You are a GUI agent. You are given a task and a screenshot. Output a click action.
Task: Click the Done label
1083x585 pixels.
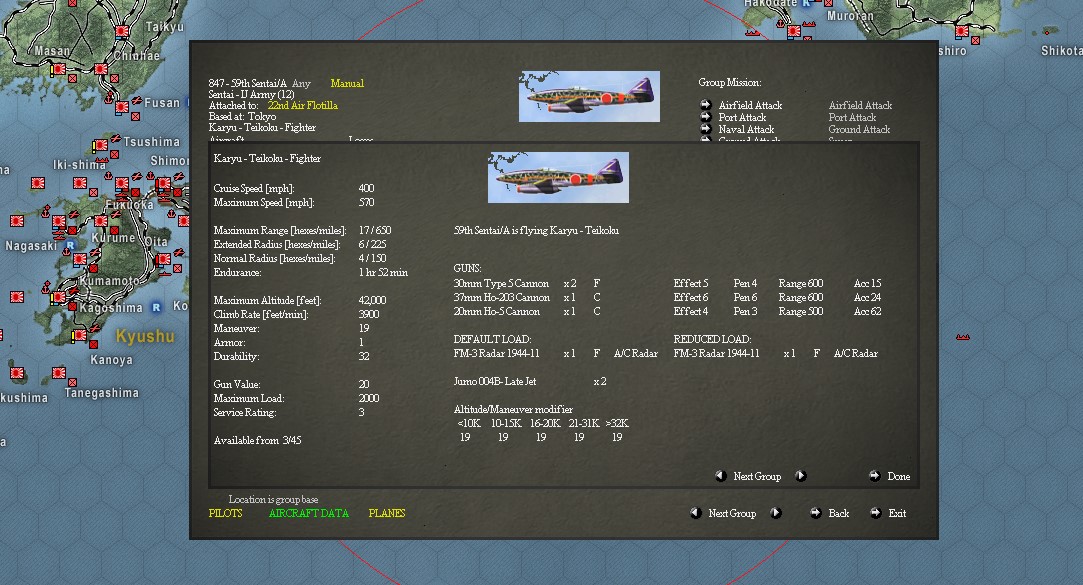[x=899, y=477]
